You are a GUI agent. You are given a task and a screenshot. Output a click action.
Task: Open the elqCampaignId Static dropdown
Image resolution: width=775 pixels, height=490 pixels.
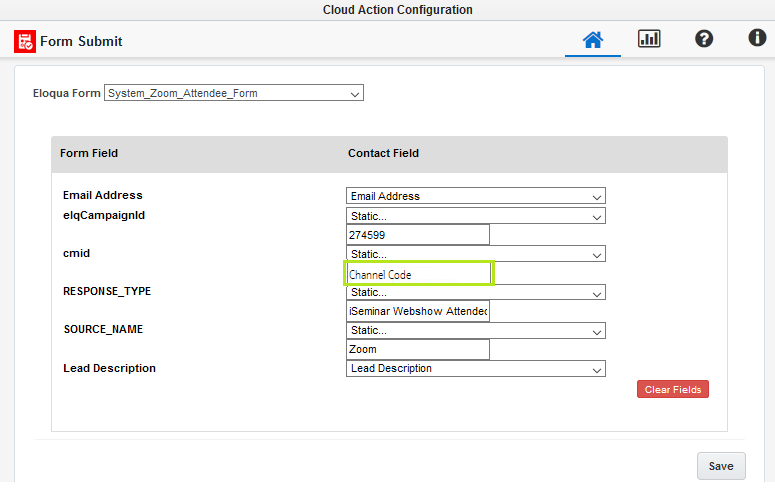[475, 216]
